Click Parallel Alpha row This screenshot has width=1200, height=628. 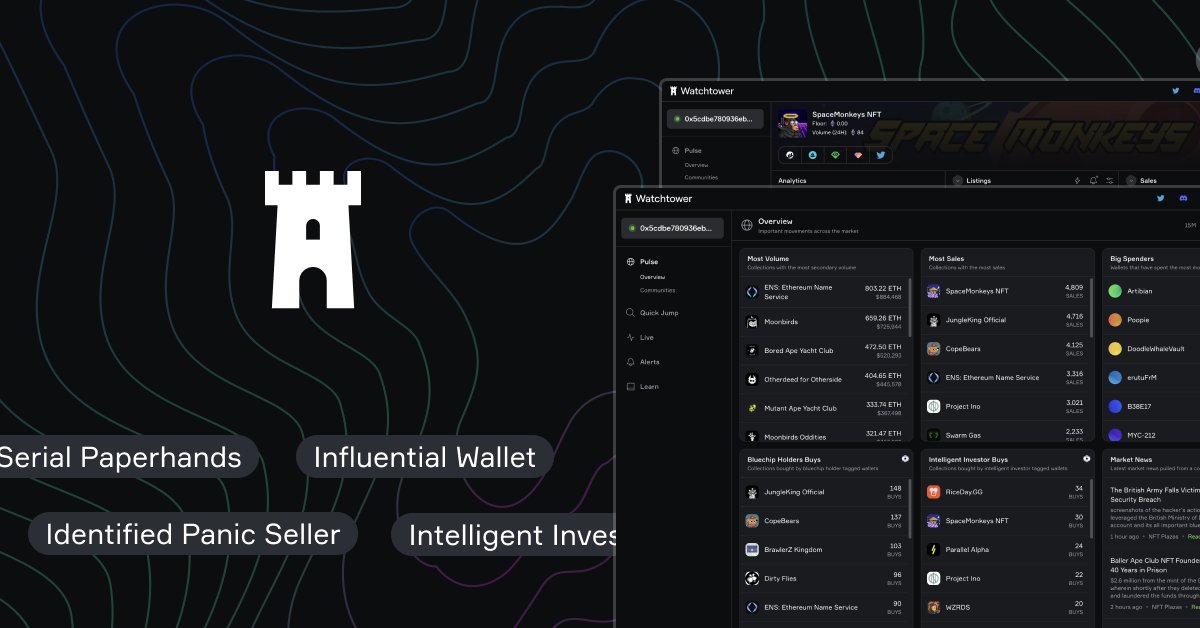1006,549
